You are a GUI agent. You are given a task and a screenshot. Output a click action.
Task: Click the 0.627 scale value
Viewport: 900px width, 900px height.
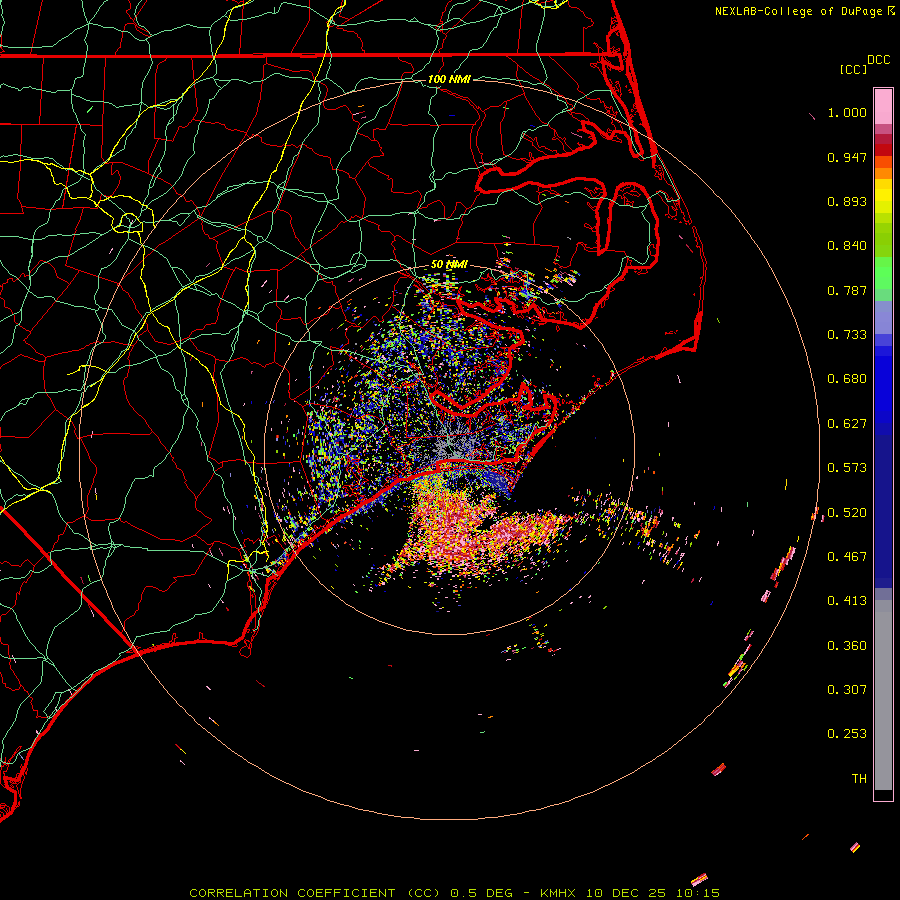click(847, 424)
